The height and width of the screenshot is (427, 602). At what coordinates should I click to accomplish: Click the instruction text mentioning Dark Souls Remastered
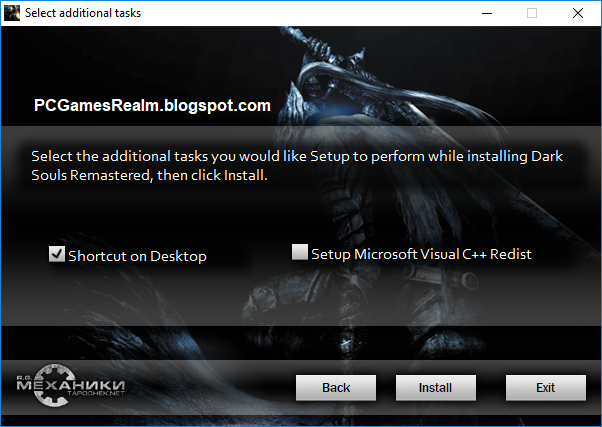point(297,166)
